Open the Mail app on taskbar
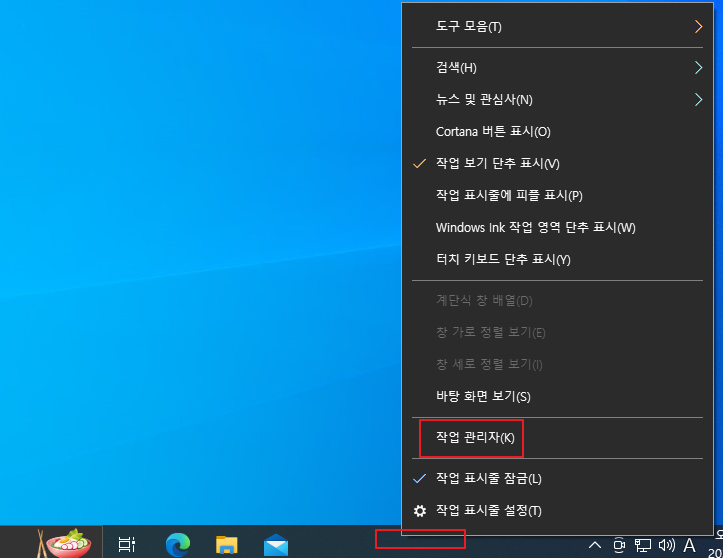The height and width of the screenshot is (558, 723). tap(276, 545)
